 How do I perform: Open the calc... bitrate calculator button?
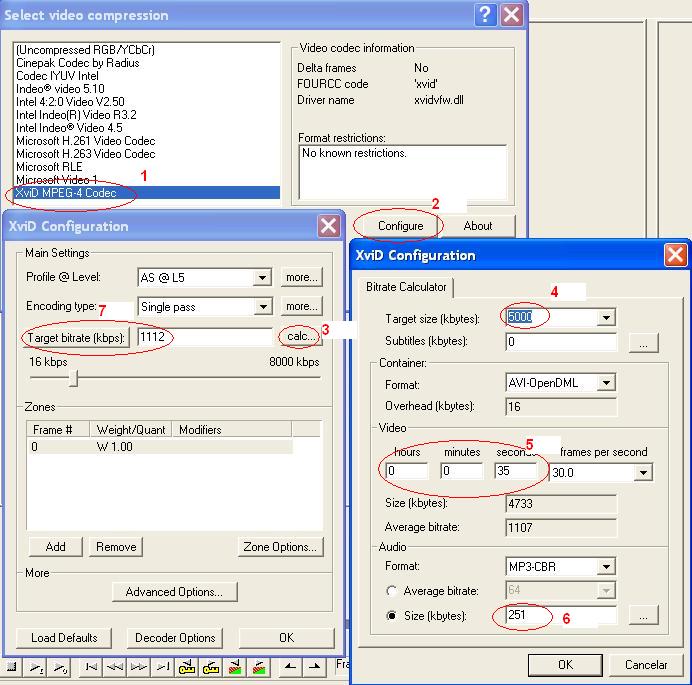tap(302, 336)
